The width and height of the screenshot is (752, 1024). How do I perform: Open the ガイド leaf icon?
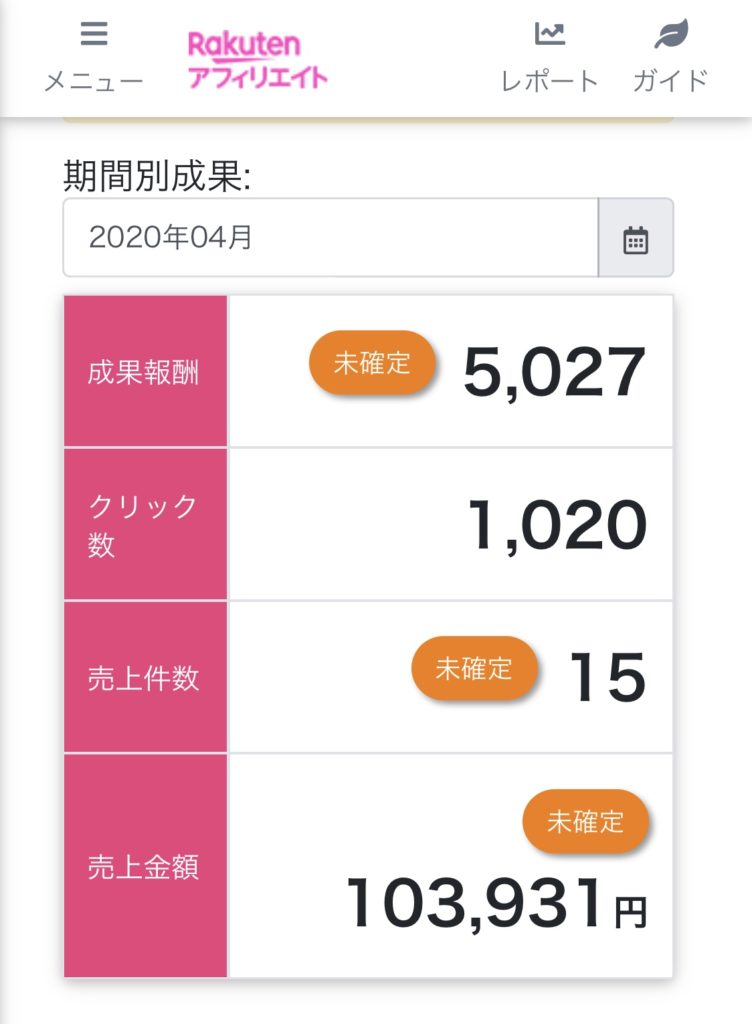(671, 34)
